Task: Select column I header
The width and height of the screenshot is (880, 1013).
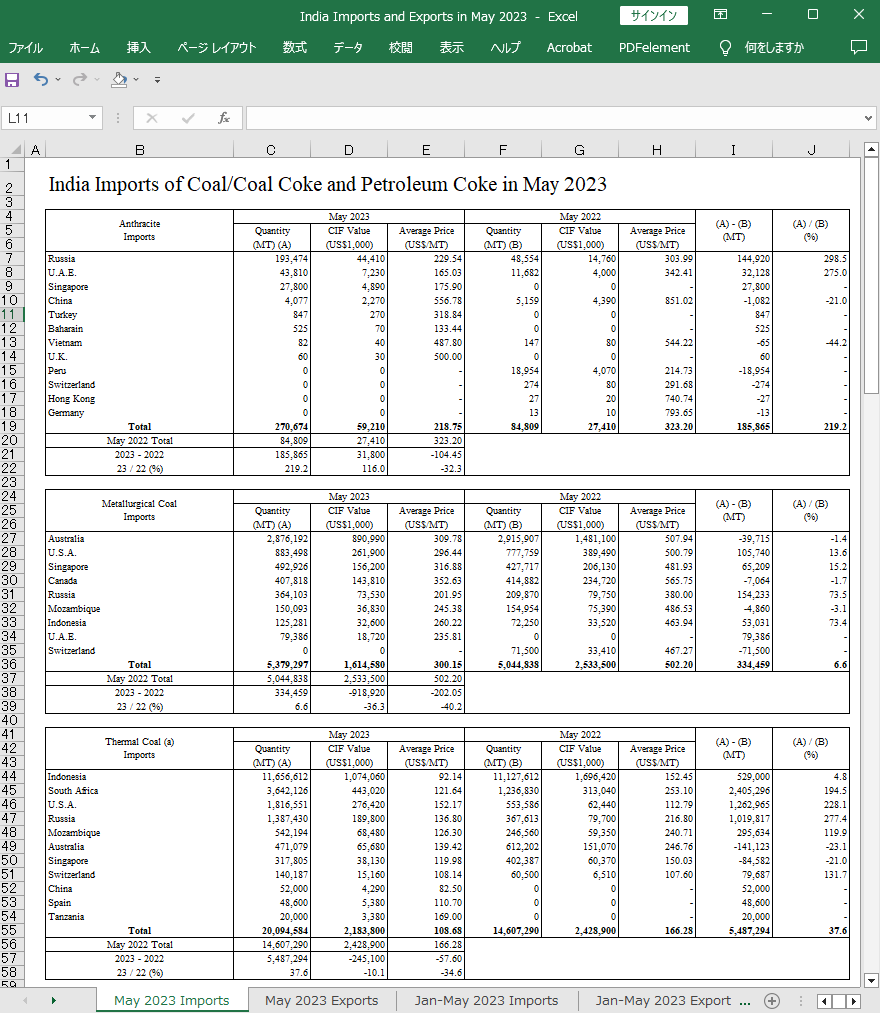Action: click(733, 151)
